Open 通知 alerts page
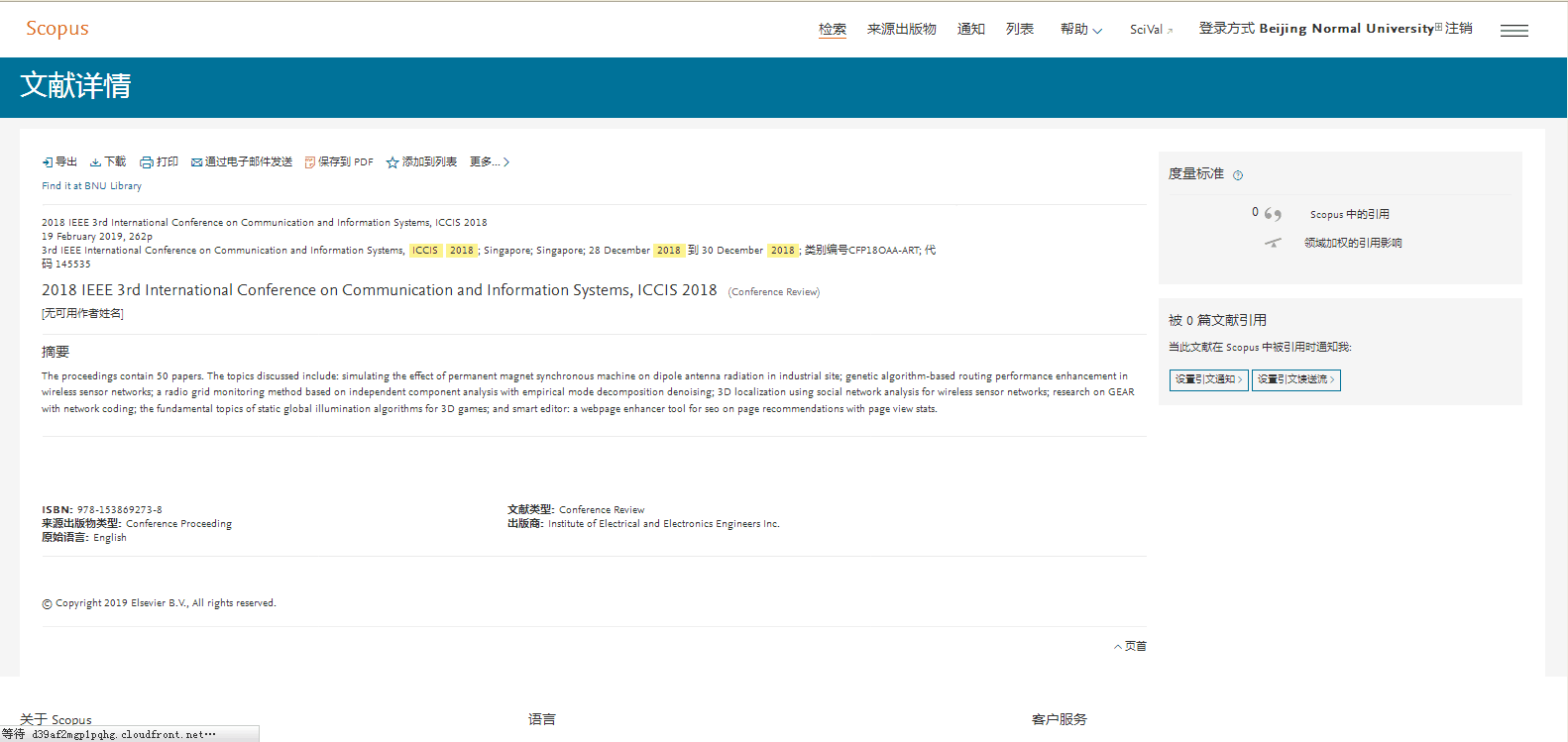1568x742 pixels. 971,30
